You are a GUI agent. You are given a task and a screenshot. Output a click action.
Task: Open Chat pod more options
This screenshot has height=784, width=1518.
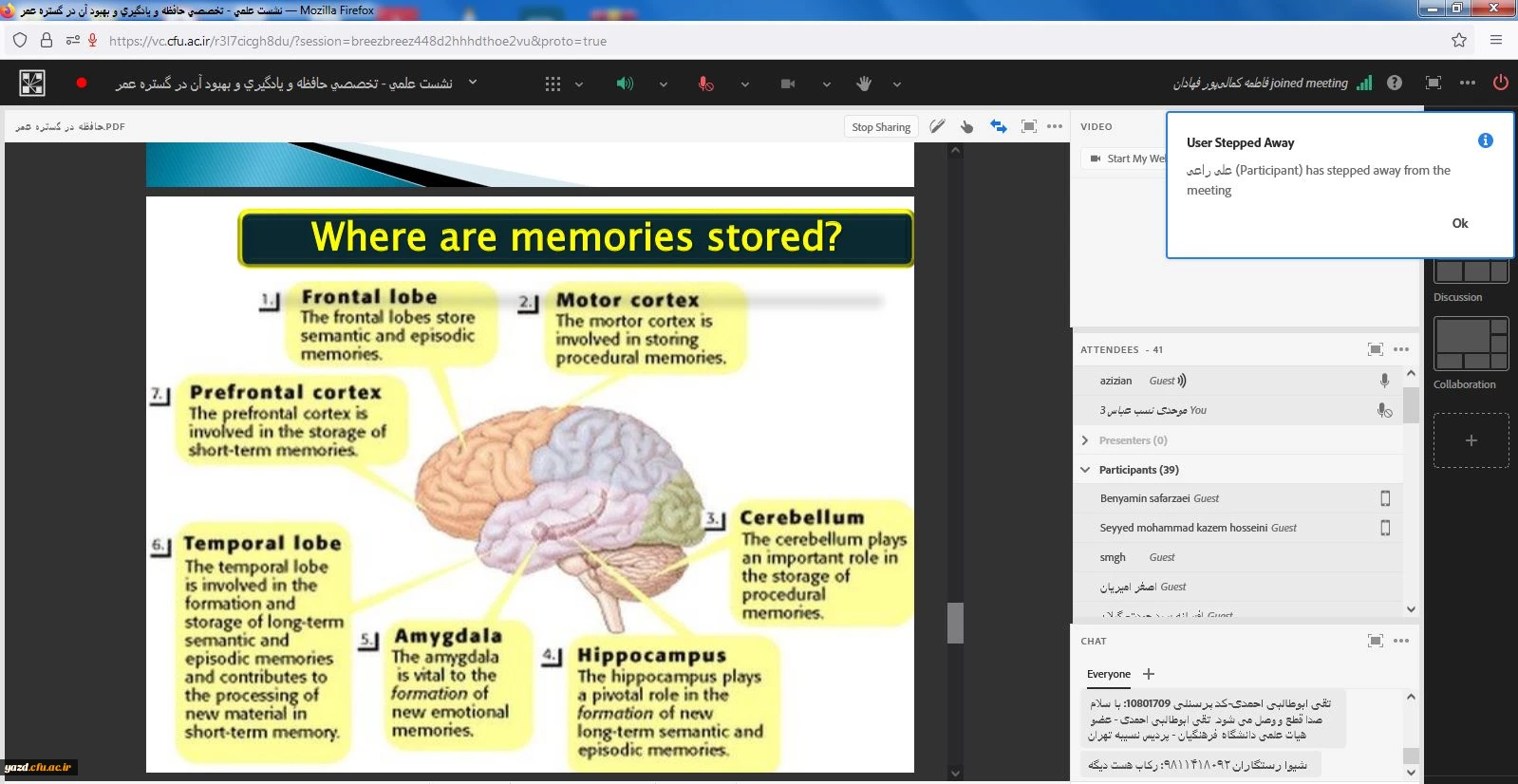tap(1401, 641)
